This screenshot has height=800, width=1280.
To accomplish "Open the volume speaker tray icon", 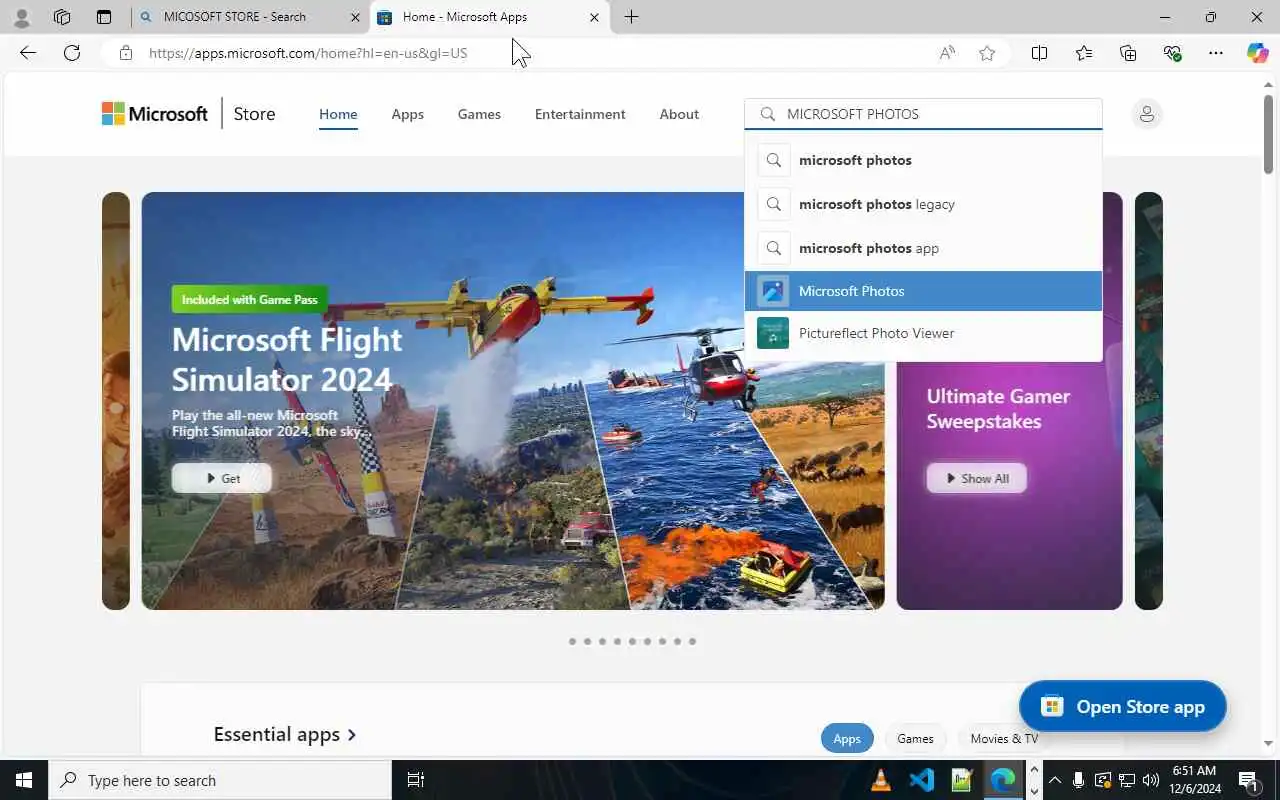I will 1150,780.
